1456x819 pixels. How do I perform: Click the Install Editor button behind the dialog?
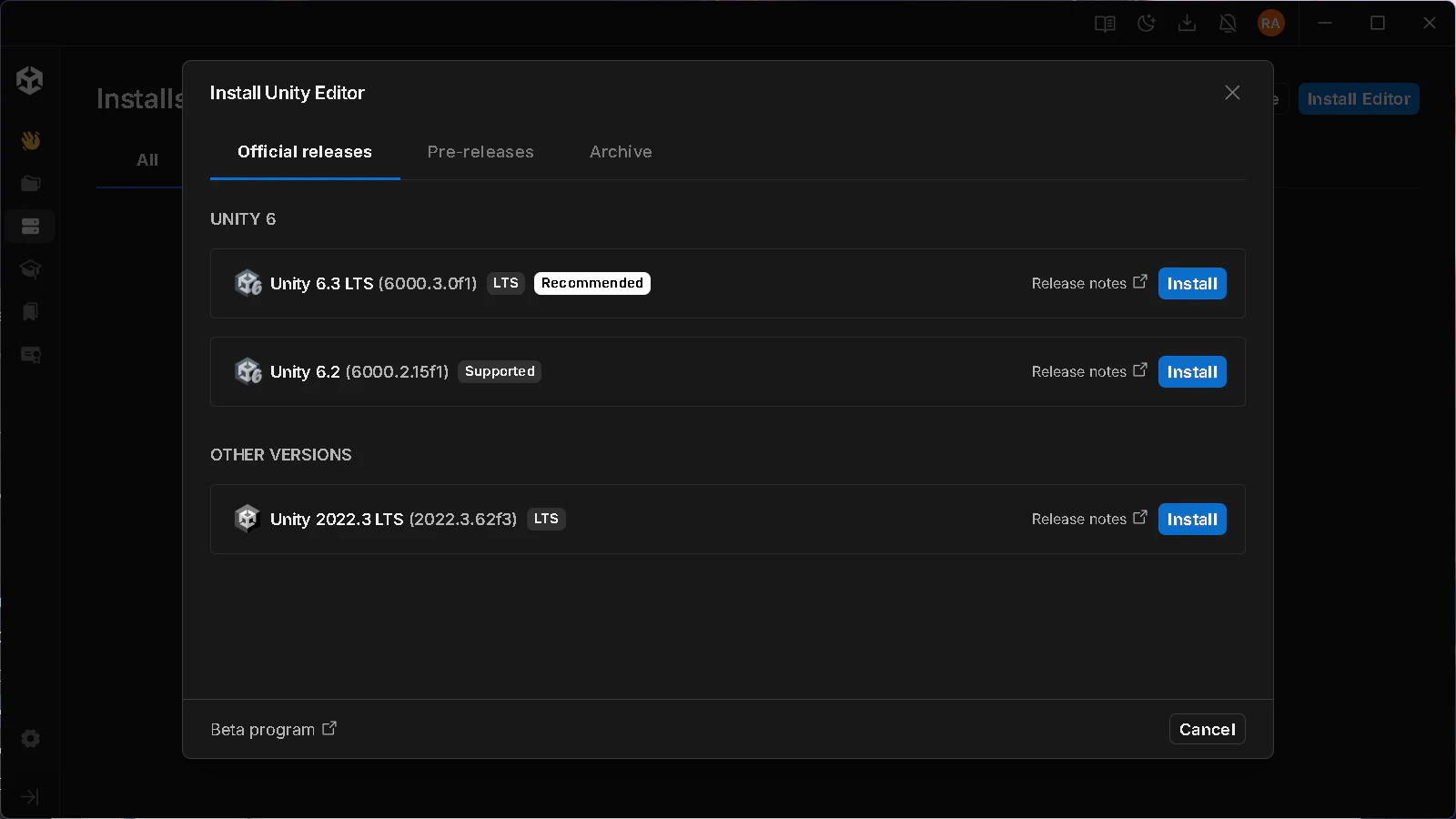tap(1359, 99)
